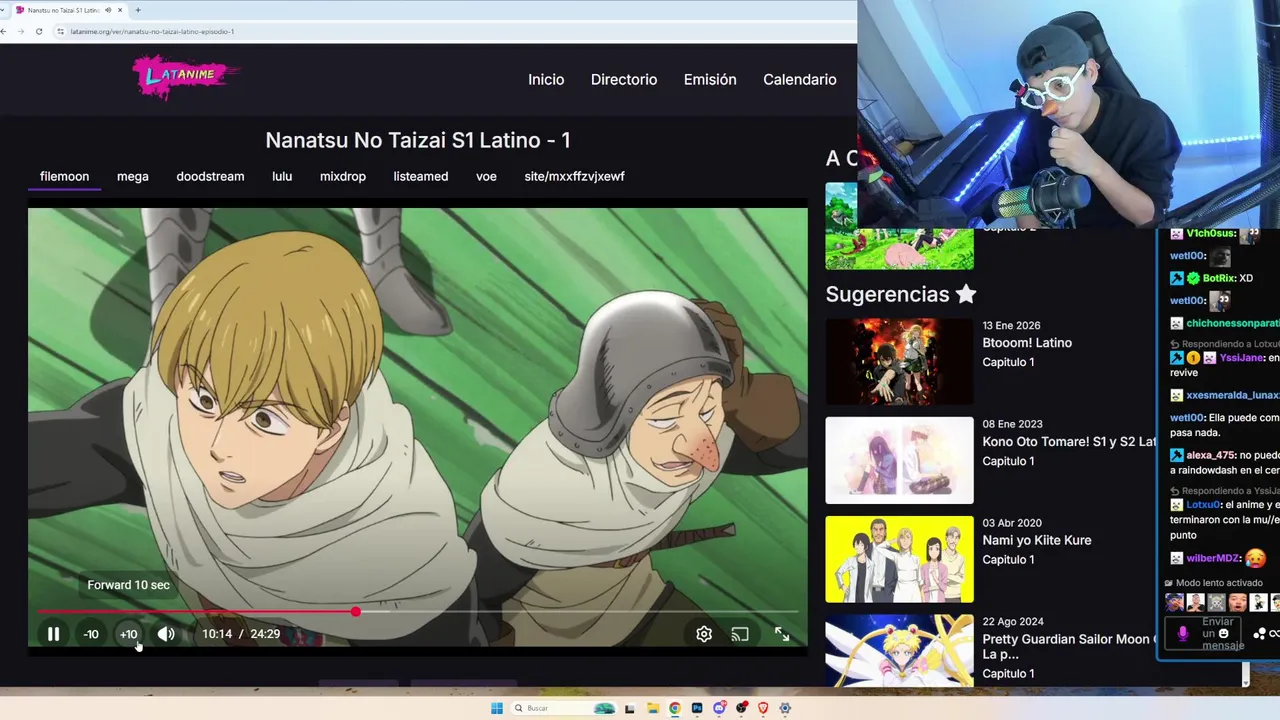
Task: Select the filemoon server tab
Action: pyautogui.click(x=64, y=176)
